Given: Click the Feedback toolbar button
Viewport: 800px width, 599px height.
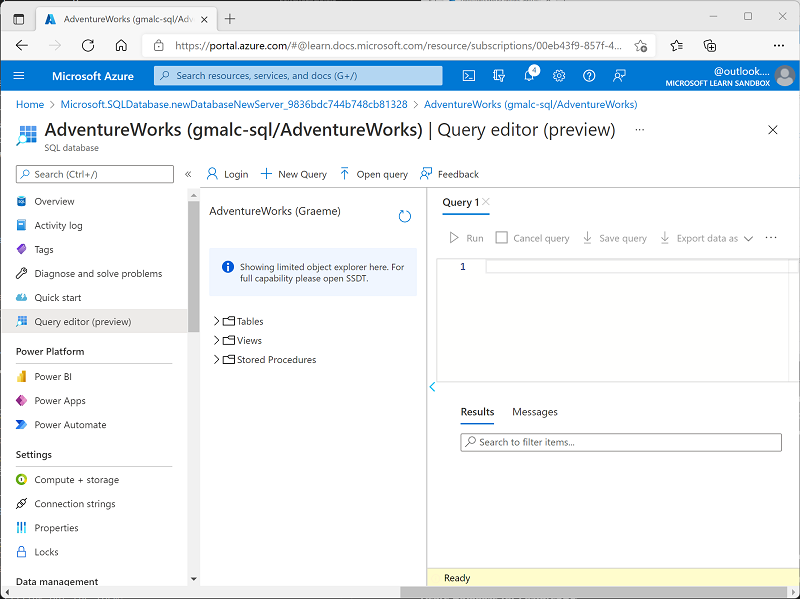Looking at the screenshot, I should (449, 174).
